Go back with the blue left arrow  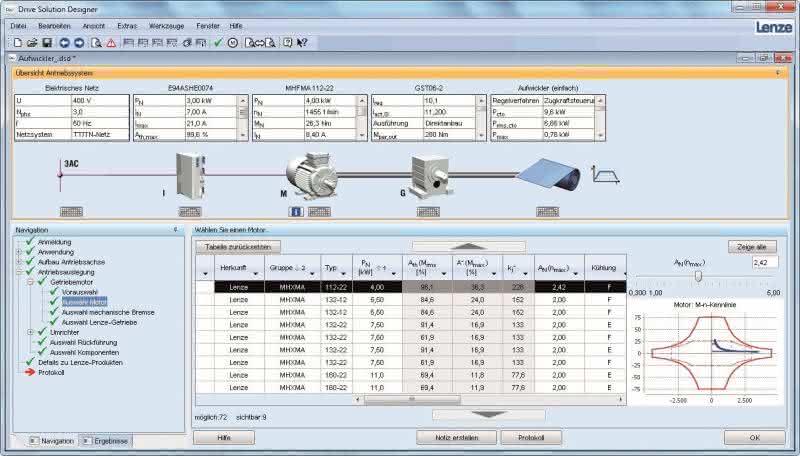click(64, 43)
